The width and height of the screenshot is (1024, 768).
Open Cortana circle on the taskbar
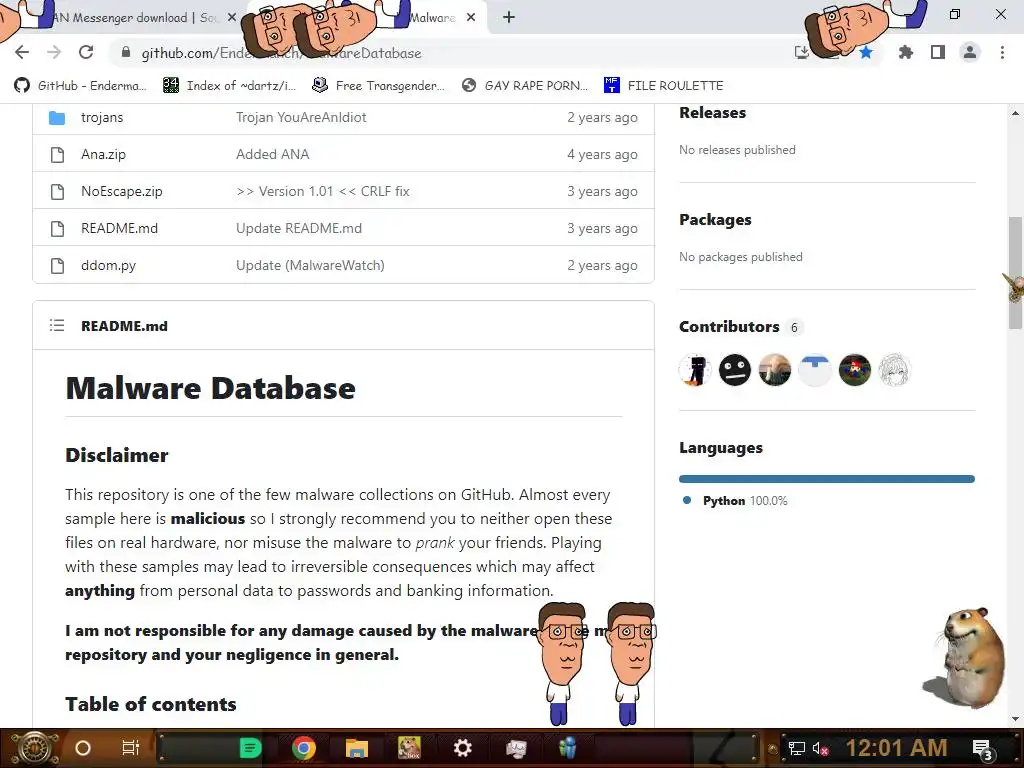(x=82, y=748)
